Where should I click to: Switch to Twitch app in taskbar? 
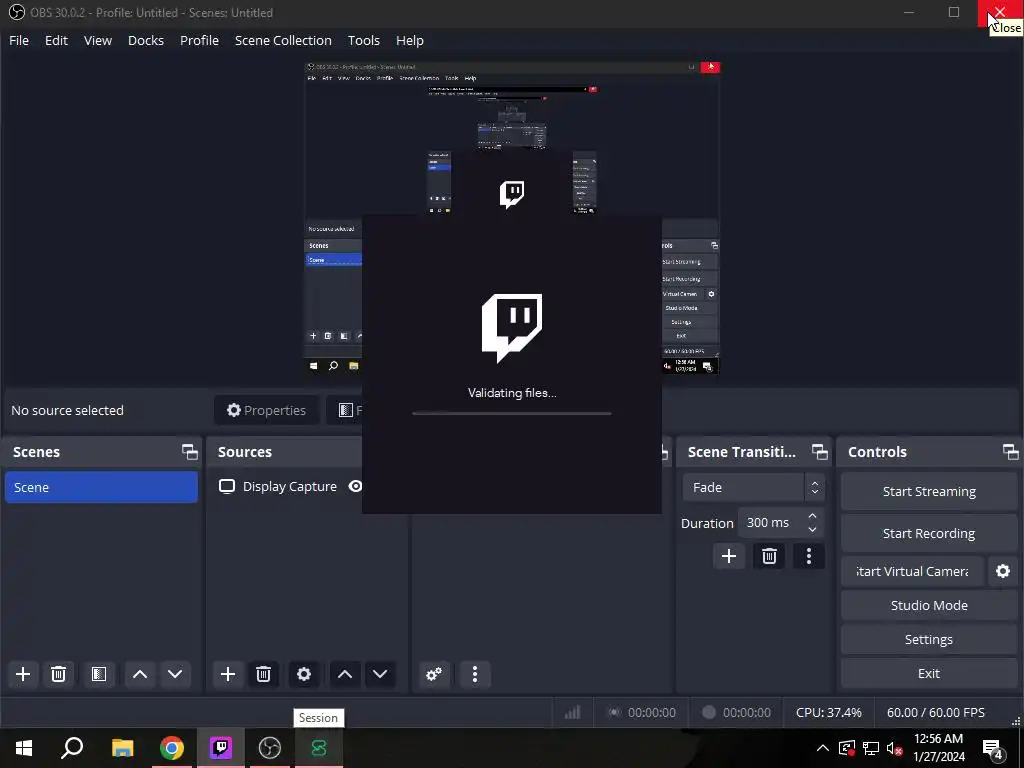[x=221, y=748]
